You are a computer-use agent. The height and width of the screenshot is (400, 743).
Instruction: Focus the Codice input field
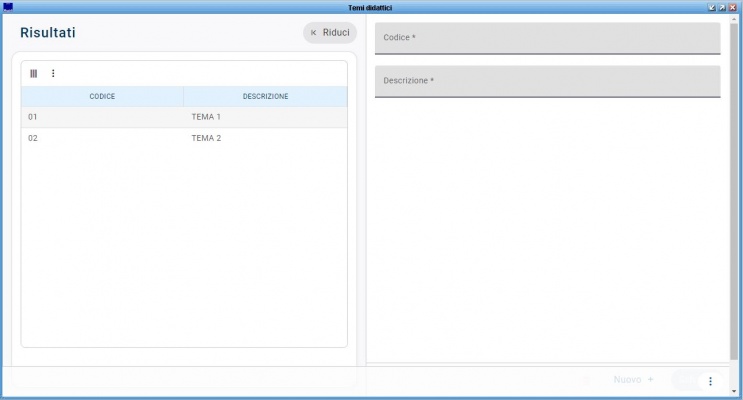pos(547,38)
